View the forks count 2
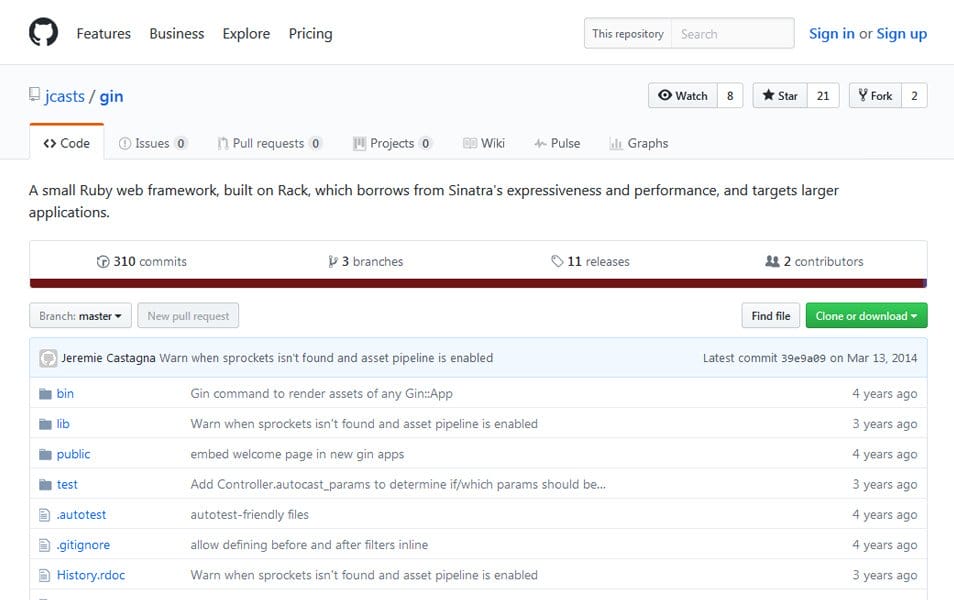Viewport: 954px width, 600px height. coord(914,96)
